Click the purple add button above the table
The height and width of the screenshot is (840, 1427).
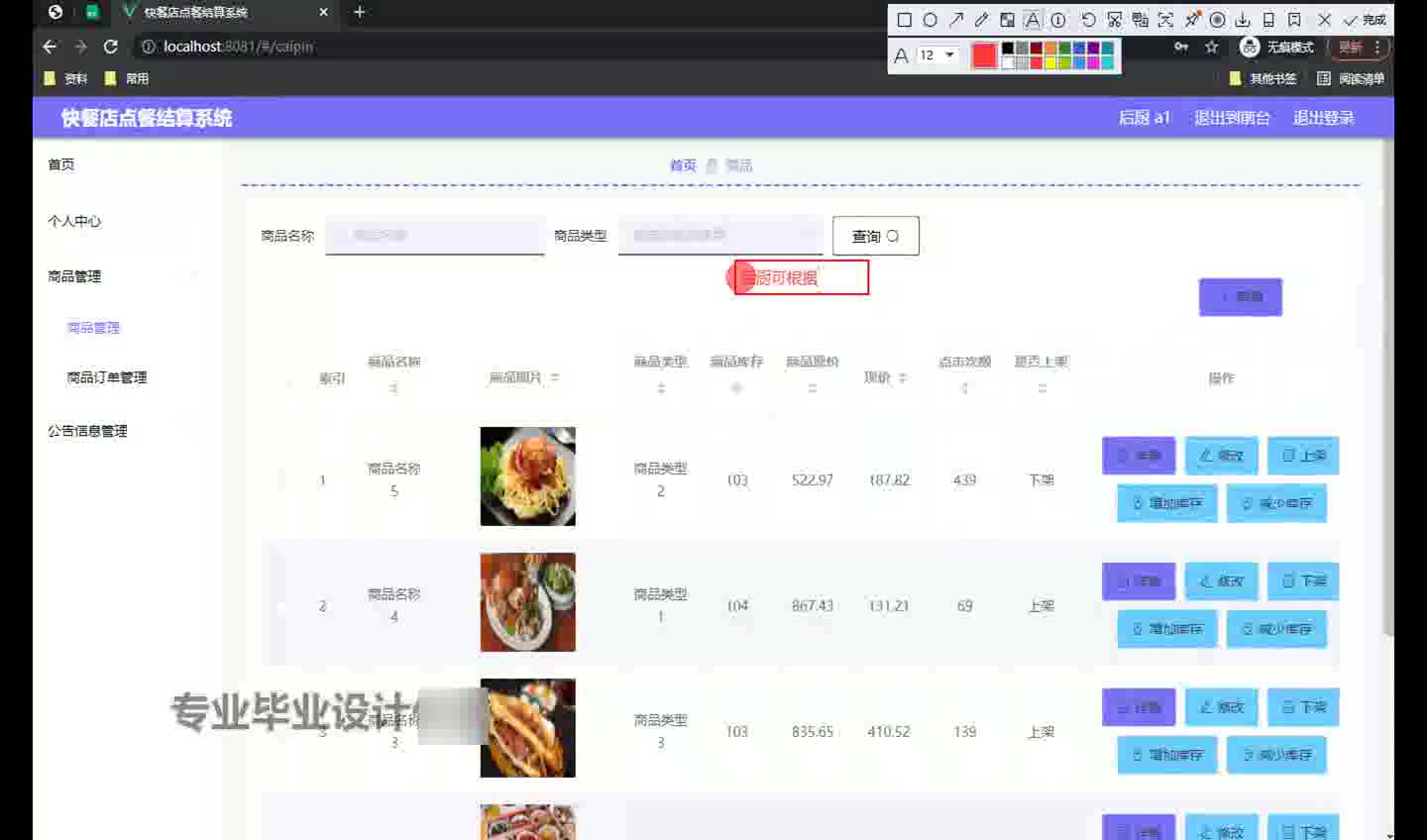(1241, 296)
